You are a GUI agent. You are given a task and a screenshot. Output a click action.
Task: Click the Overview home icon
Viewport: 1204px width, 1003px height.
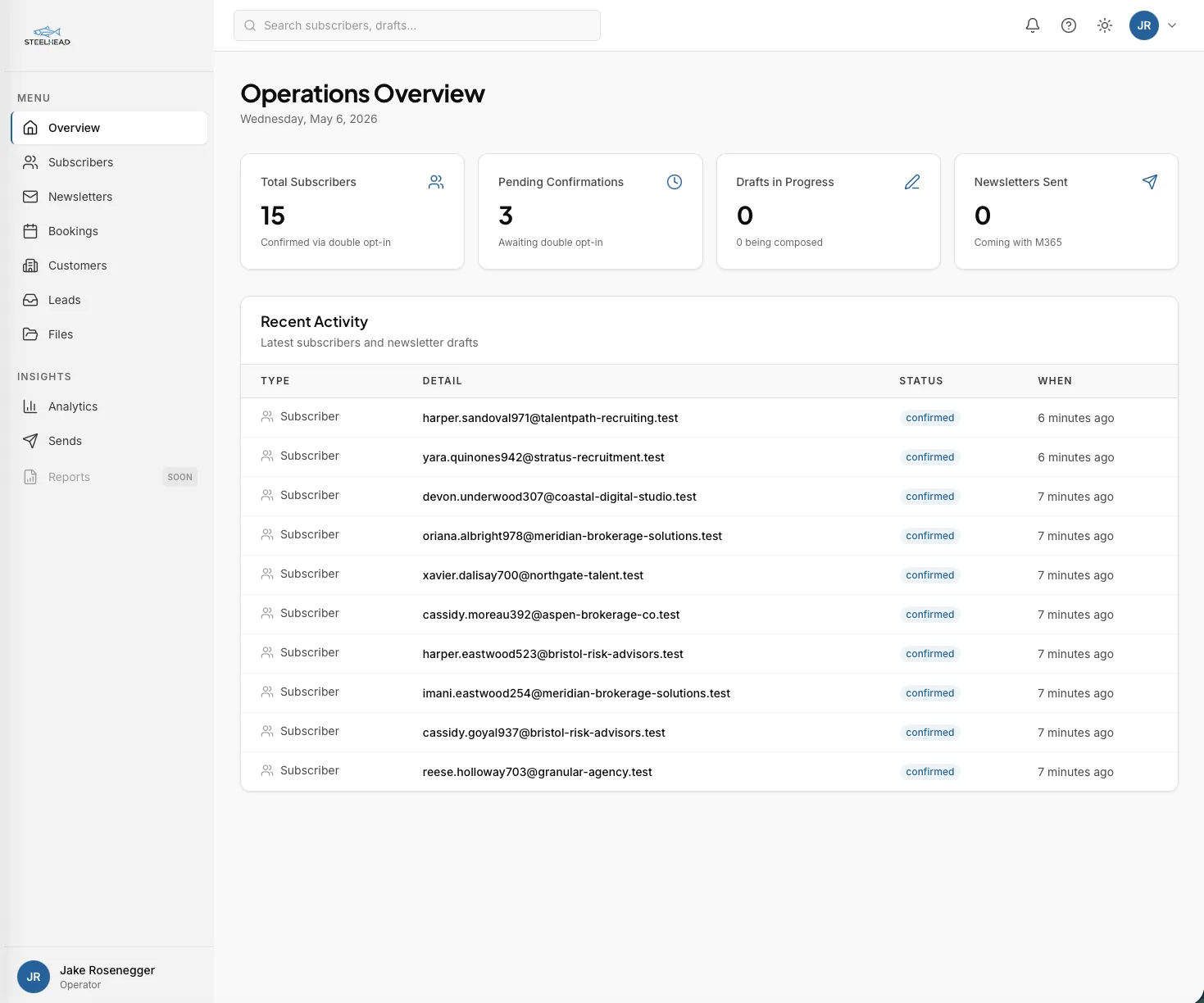click(x=30, y=128)
